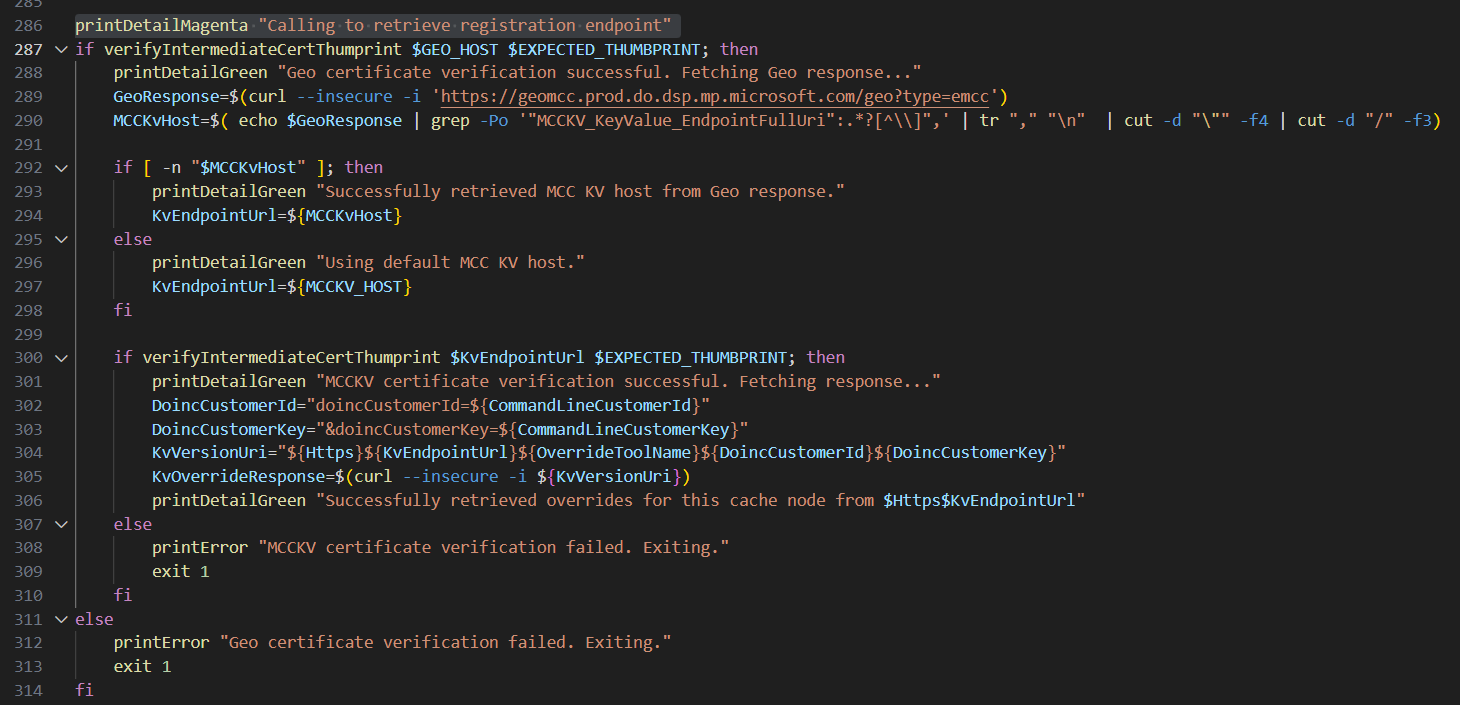
Task: Click the fi keyword on line 298
Action: point(123,310)
